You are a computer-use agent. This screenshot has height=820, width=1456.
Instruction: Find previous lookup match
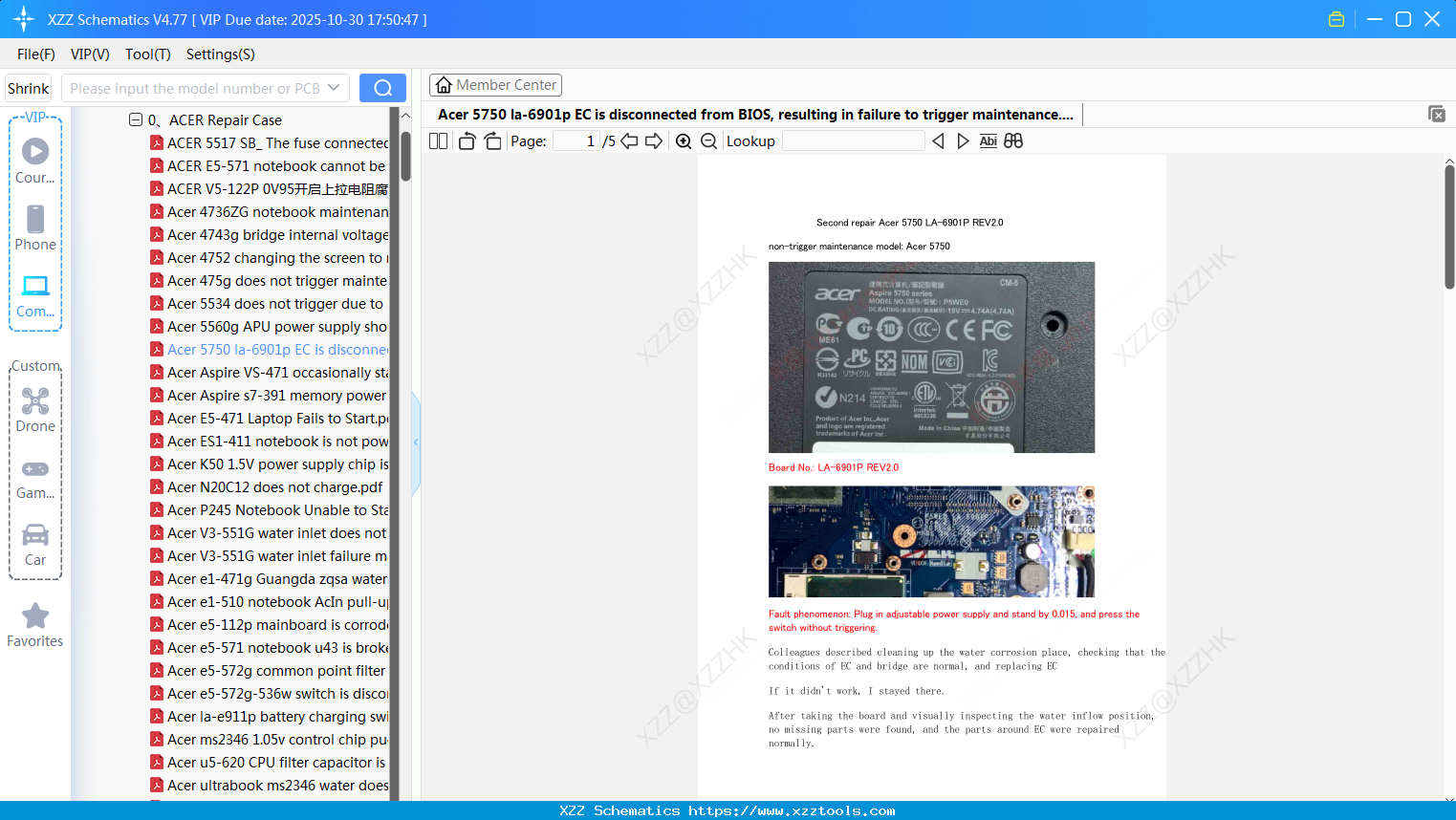938,140
